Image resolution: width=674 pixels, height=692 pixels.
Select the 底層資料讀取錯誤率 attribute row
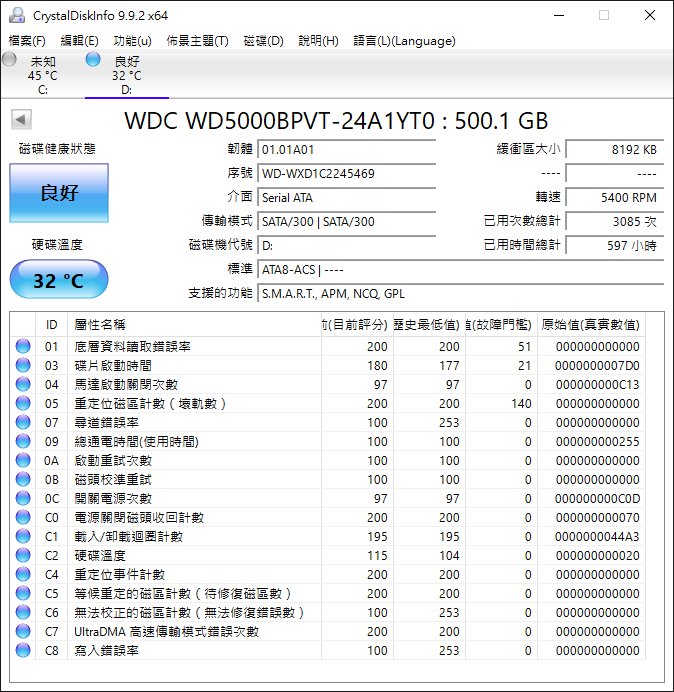328,346
